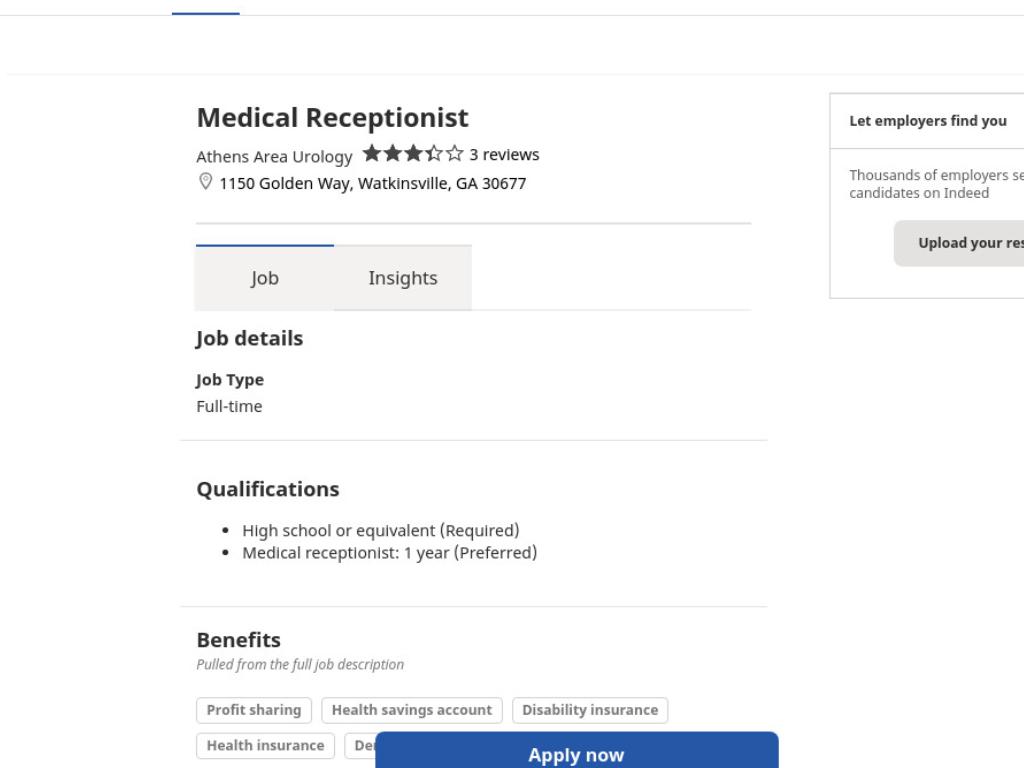Select the Profit sharing benefit tag
Viewport: 1024px width, 768px height.
254,710
